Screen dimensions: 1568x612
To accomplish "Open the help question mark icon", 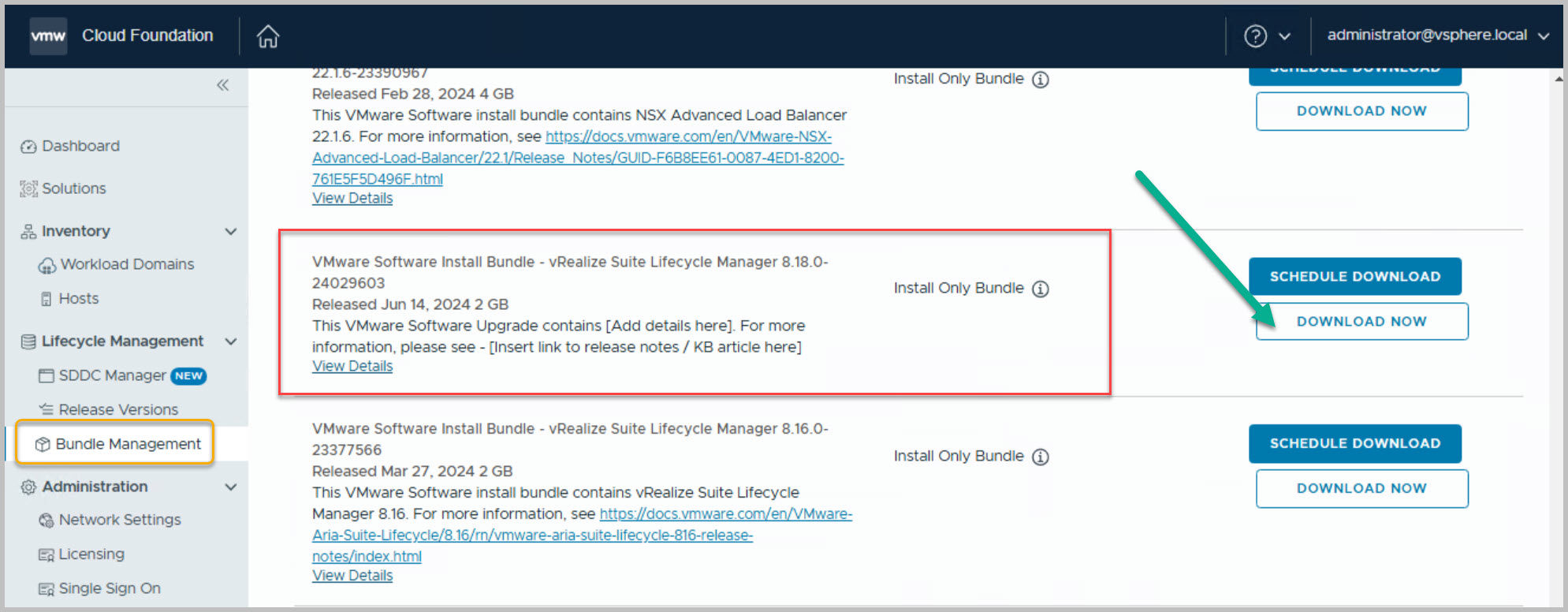I will click(1255, 35).
